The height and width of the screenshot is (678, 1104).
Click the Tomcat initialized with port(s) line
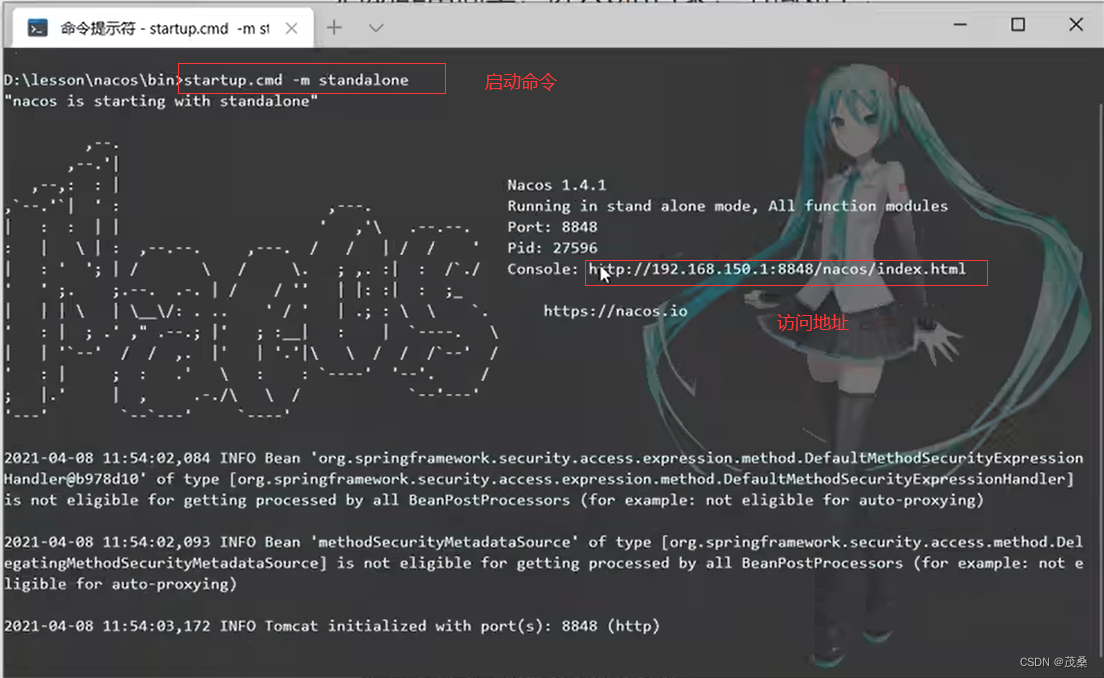(332, 626)
